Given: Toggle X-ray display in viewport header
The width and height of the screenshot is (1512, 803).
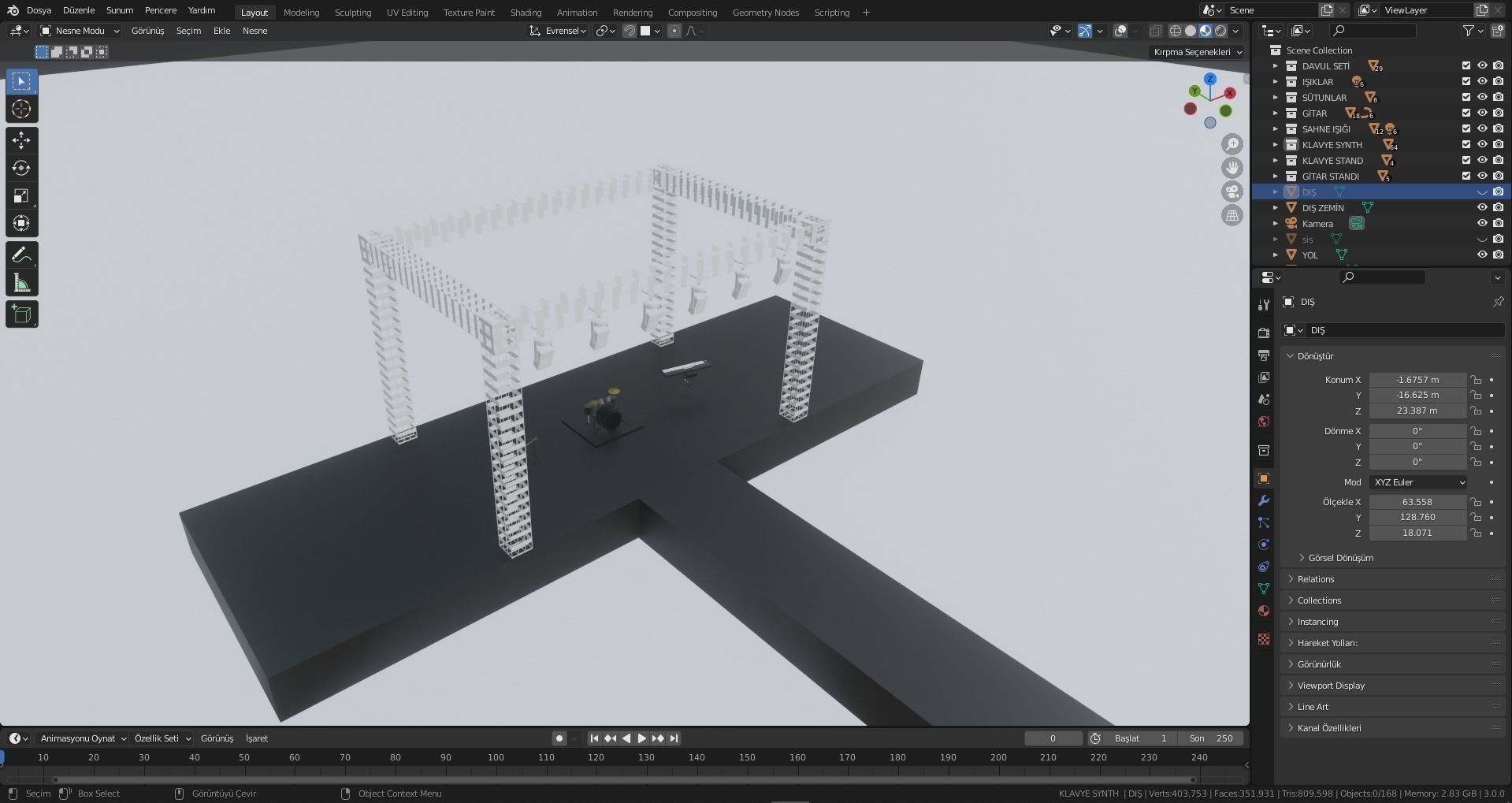Looking at the screenshot, I should (1155, 31).
